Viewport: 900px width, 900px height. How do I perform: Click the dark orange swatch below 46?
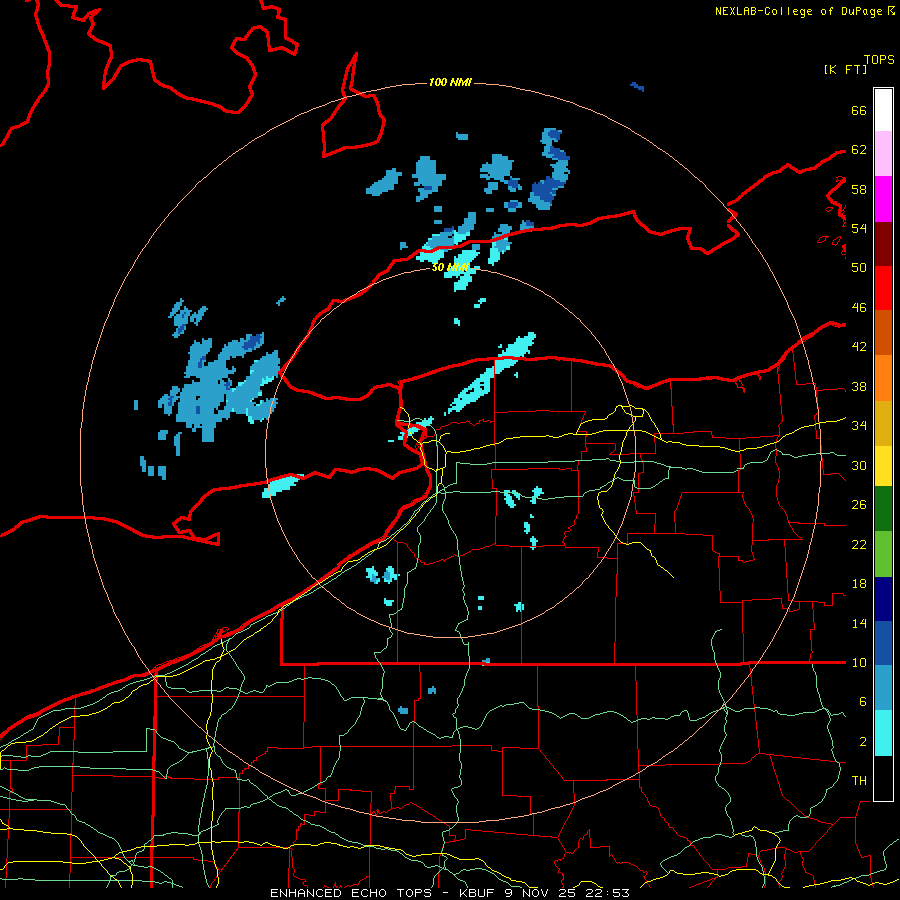click(883, 332)
